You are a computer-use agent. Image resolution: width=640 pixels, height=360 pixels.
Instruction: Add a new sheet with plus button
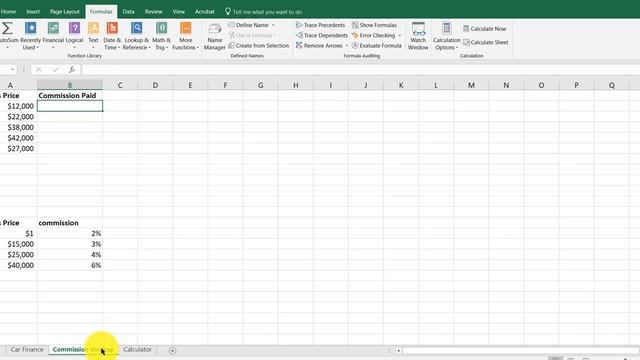172,350
